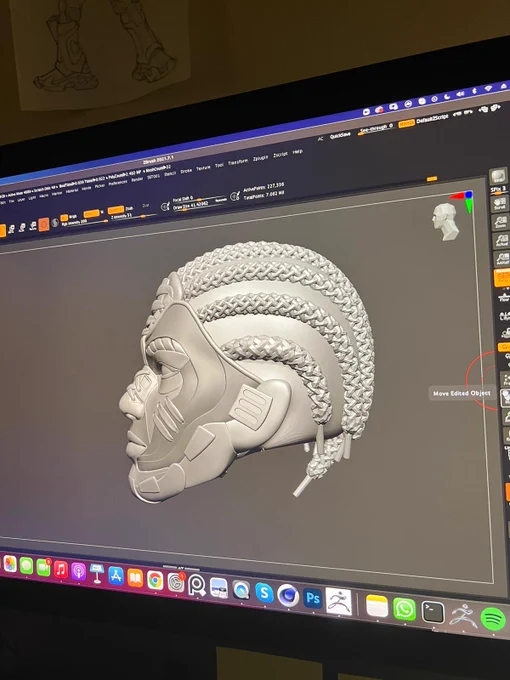Toggle the L.Sym local symmetry button
The height and width of the screenshot is (680, 510).
tap(505, 316)
